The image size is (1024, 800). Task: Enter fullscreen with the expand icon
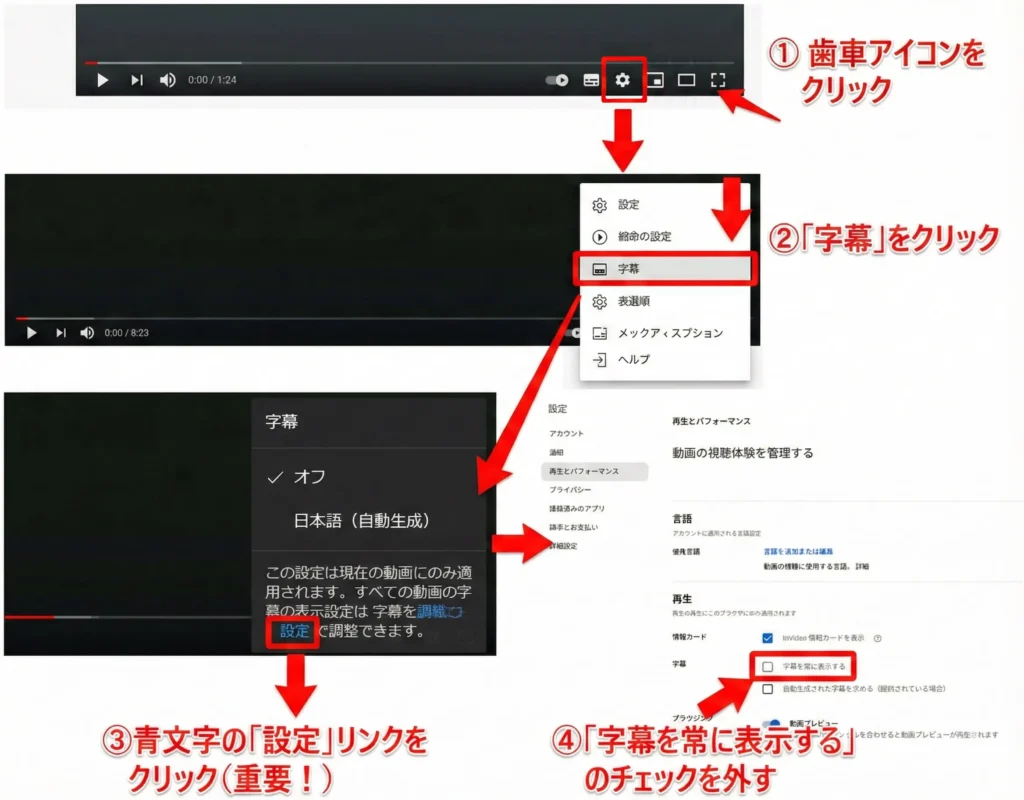point(718,79)
